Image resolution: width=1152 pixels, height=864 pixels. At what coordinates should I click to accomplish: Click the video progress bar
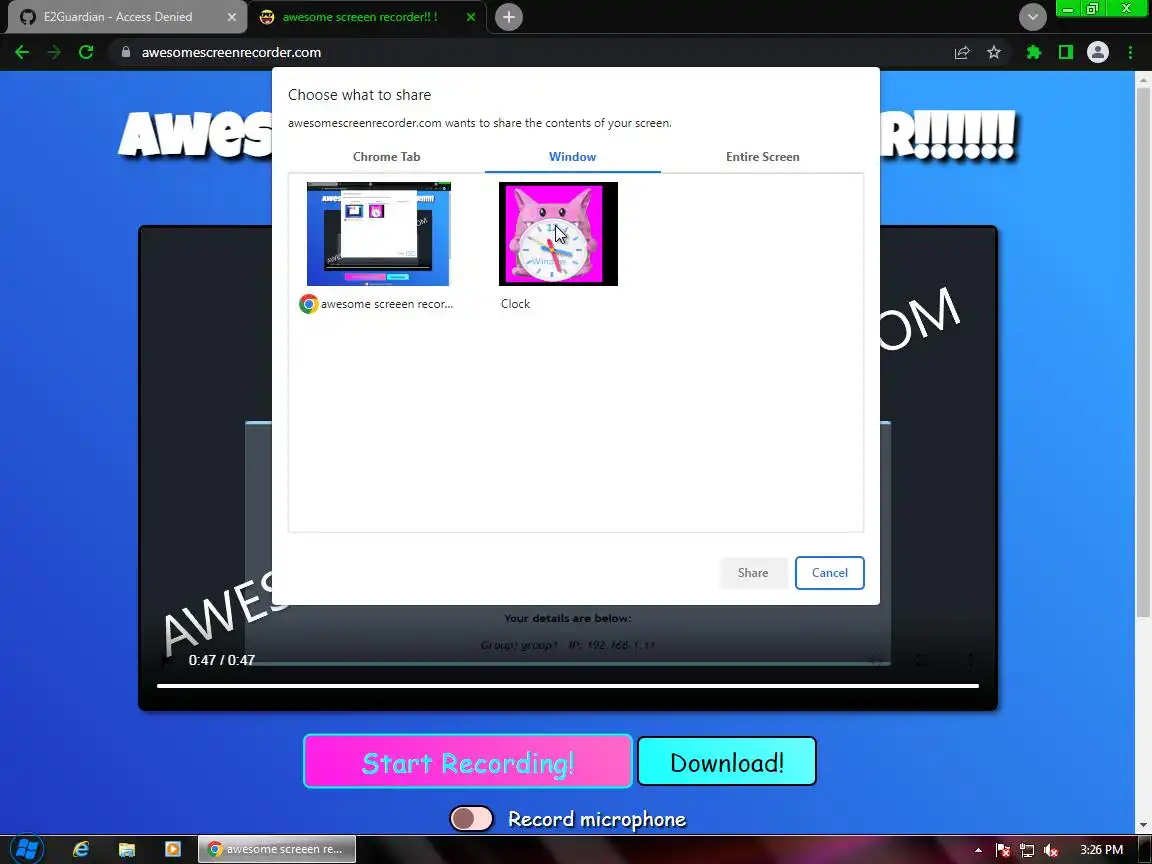pyautogui.click(x=567, y=685)
